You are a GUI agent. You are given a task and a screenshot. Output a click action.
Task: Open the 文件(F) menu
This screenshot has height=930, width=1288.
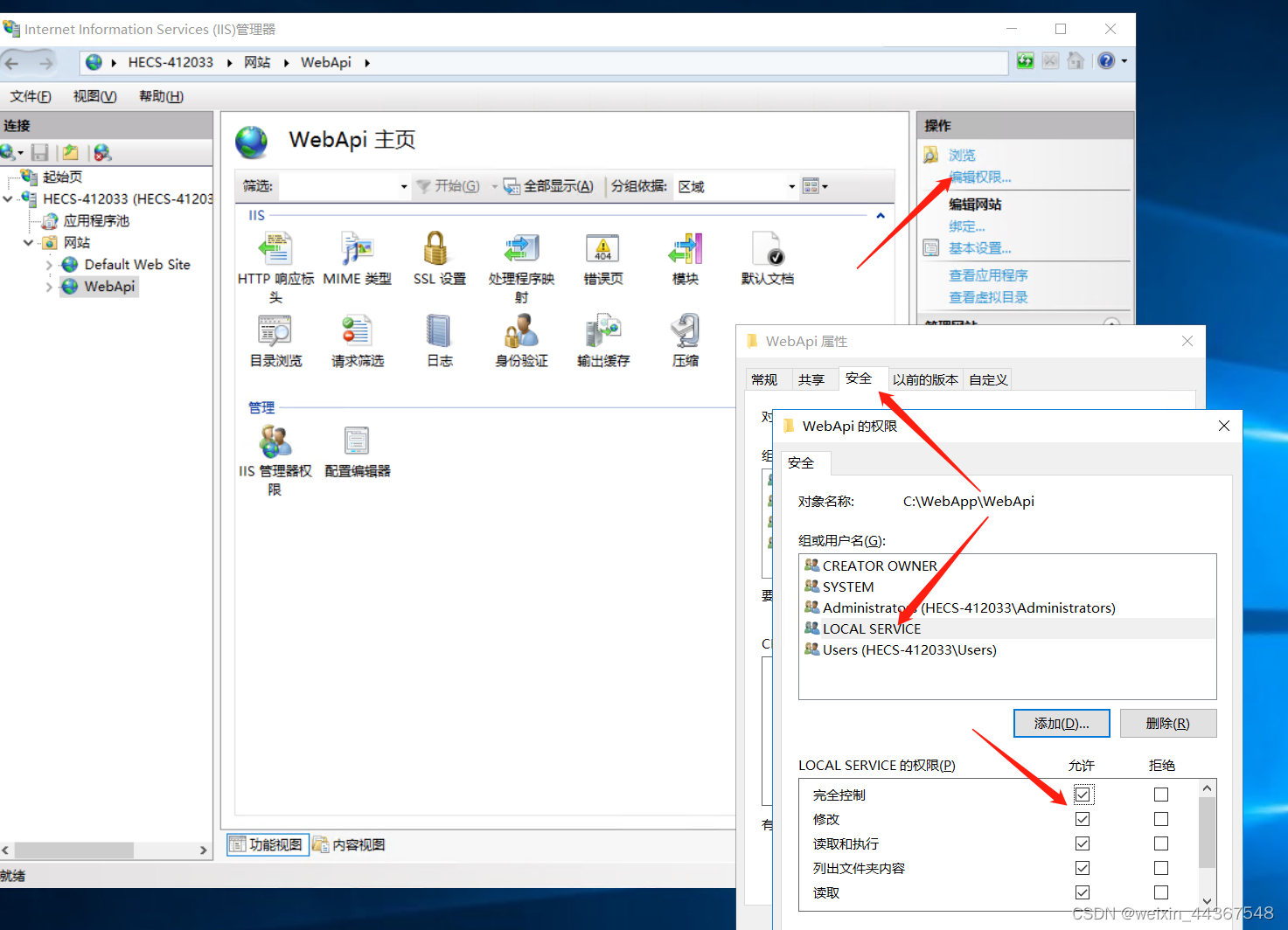31,96
